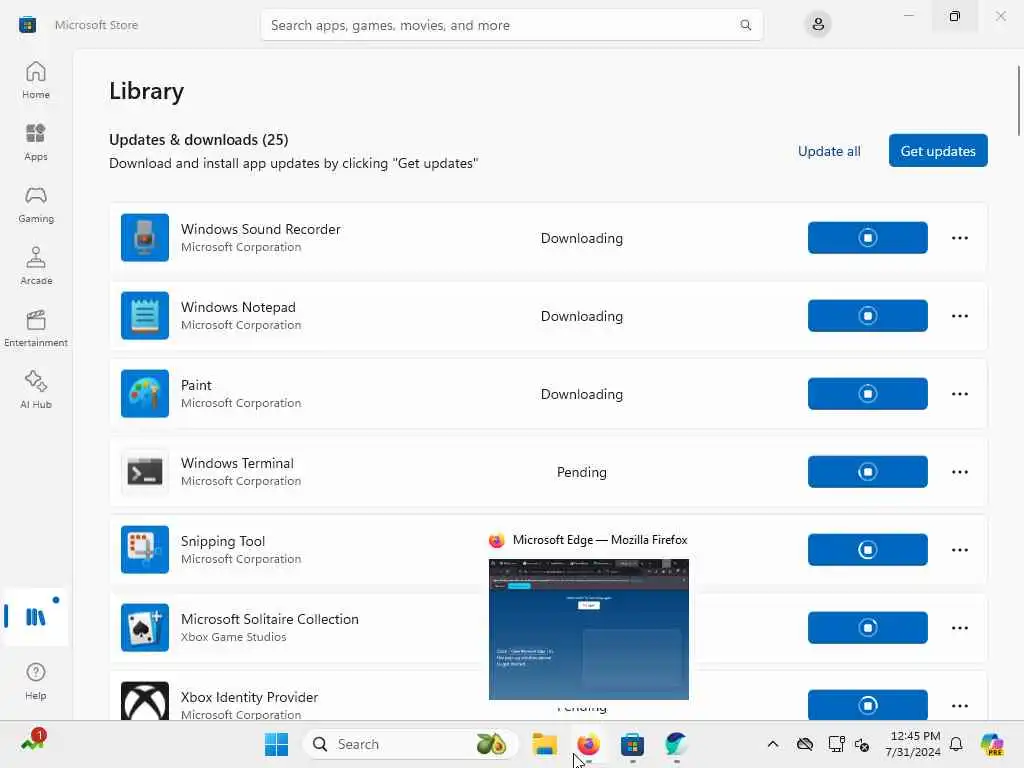
Task: Open the notifications bell in the taskbar
Action: (x=956, y=744)
